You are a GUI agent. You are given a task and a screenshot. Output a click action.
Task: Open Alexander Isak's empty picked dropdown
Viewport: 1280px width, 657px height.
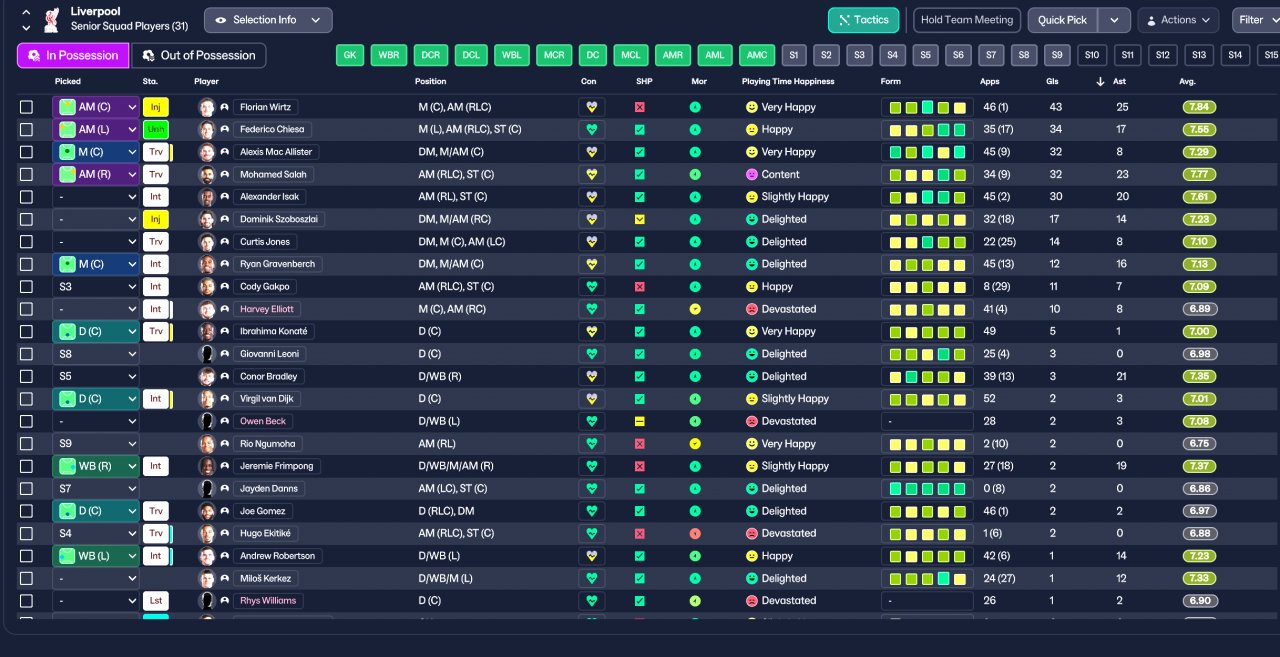click(x=95, y=197)
